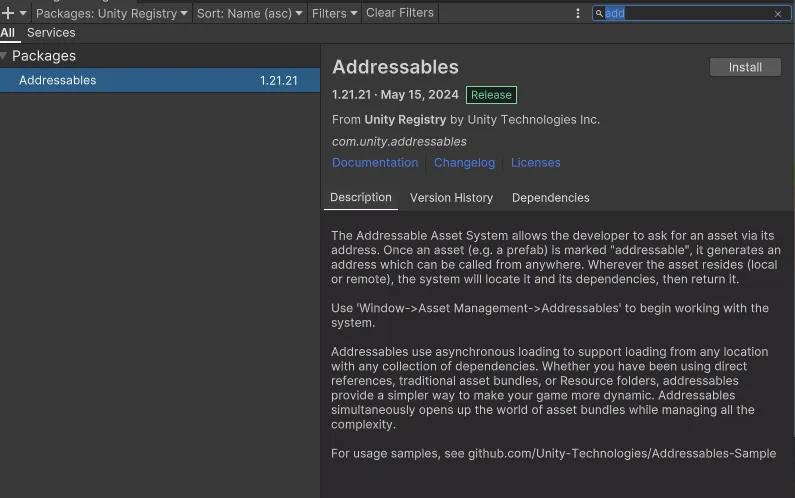
Task: Click the plus add package icon
Action: click(x=8, y=13)
